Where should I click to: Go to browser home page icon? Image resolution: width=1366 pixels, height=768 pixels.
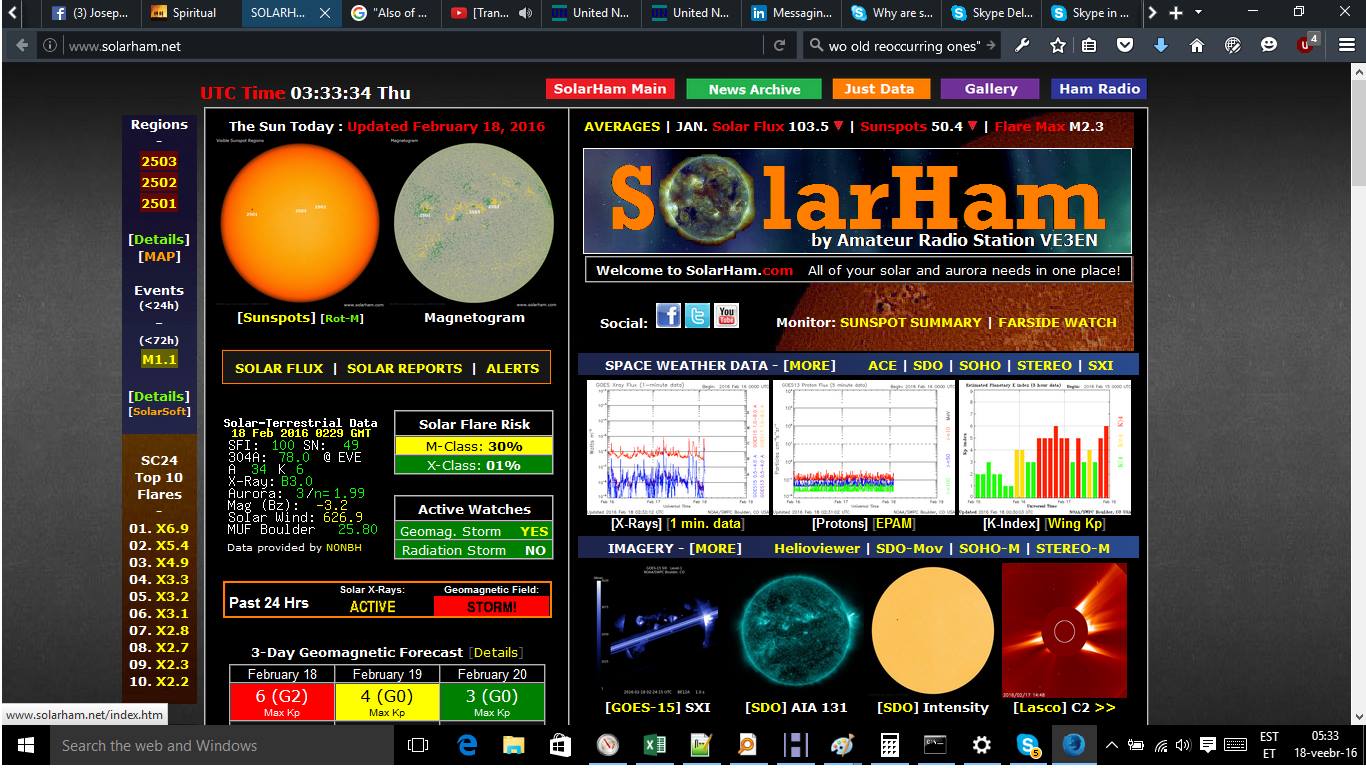pos(1196,45)
